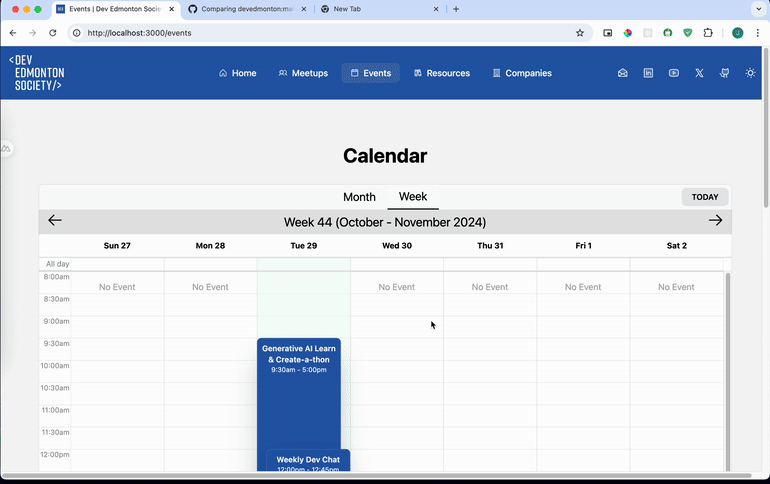
Task: Click the green shield extension icon
Action: click(688, 33)
